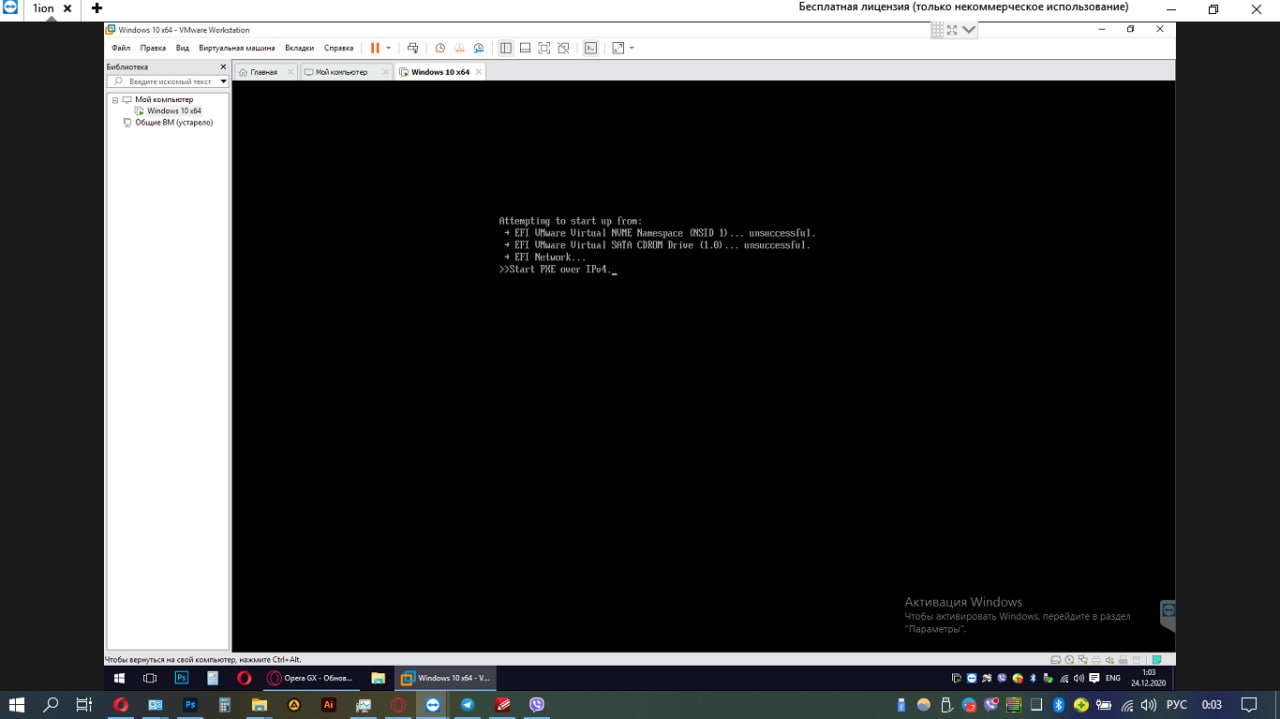Open the TeamViewer local taskbar button

tap(433, 705)
